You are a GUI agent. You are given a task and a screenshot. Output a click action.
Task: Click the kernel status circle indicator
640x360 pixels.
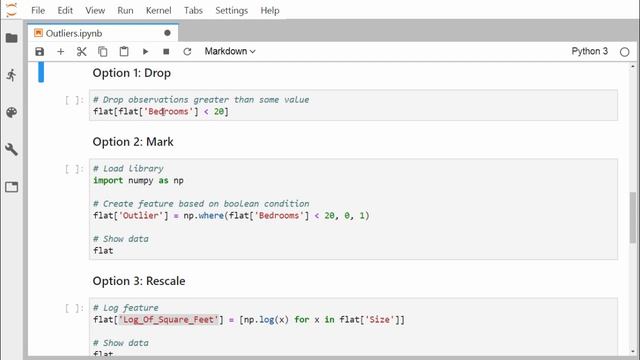tap(624, 52)
